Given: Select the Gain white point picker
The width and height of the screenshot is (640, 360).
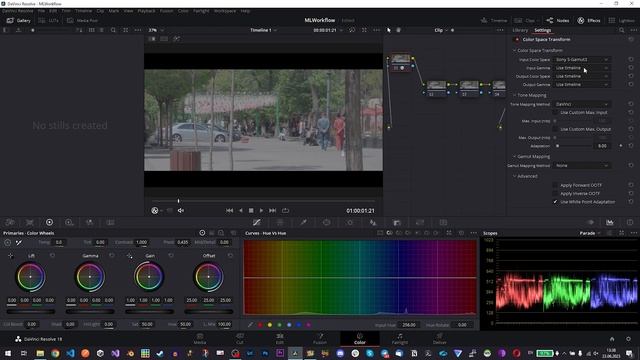Looking at the screenshot, I should (129, 256).
